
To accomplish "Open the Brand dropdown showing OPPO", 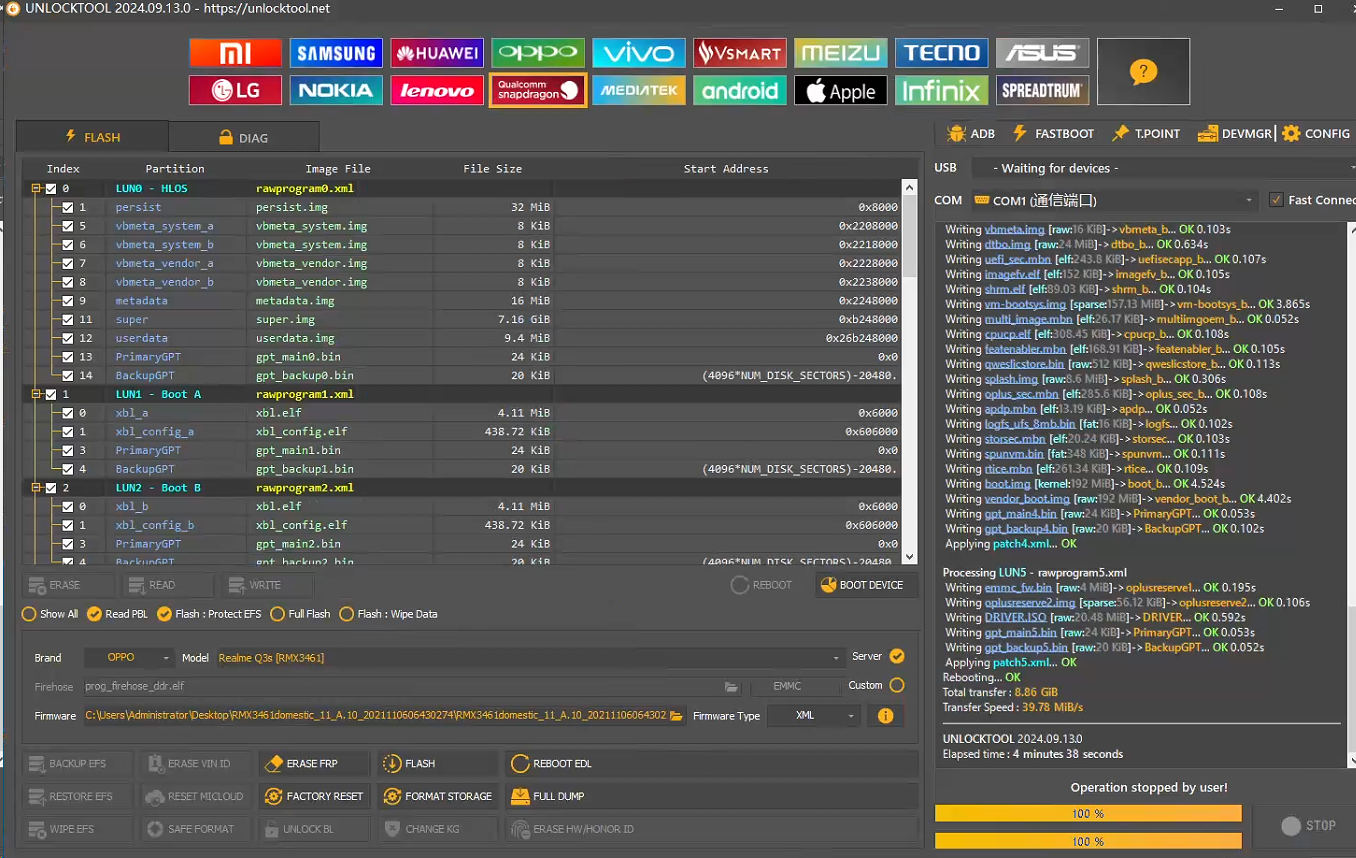I will click(128, 658).
